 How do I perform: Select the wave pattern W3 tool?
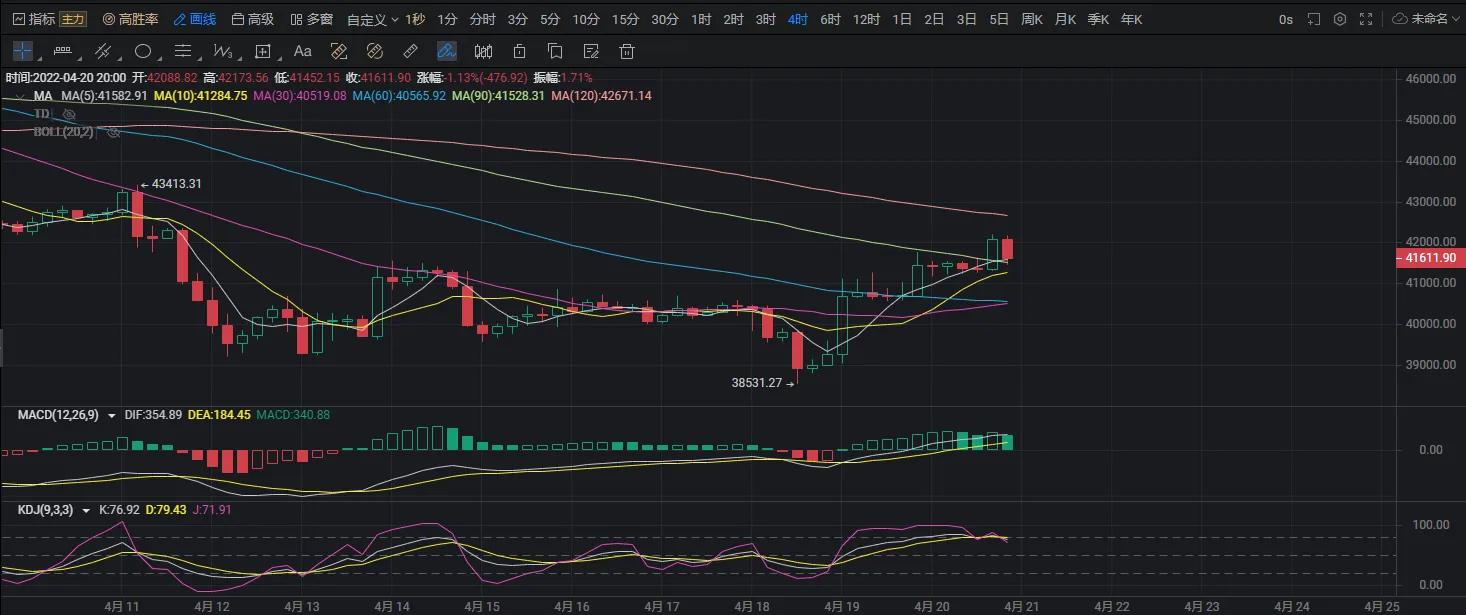pyautogui.click(x=223, y=51)
